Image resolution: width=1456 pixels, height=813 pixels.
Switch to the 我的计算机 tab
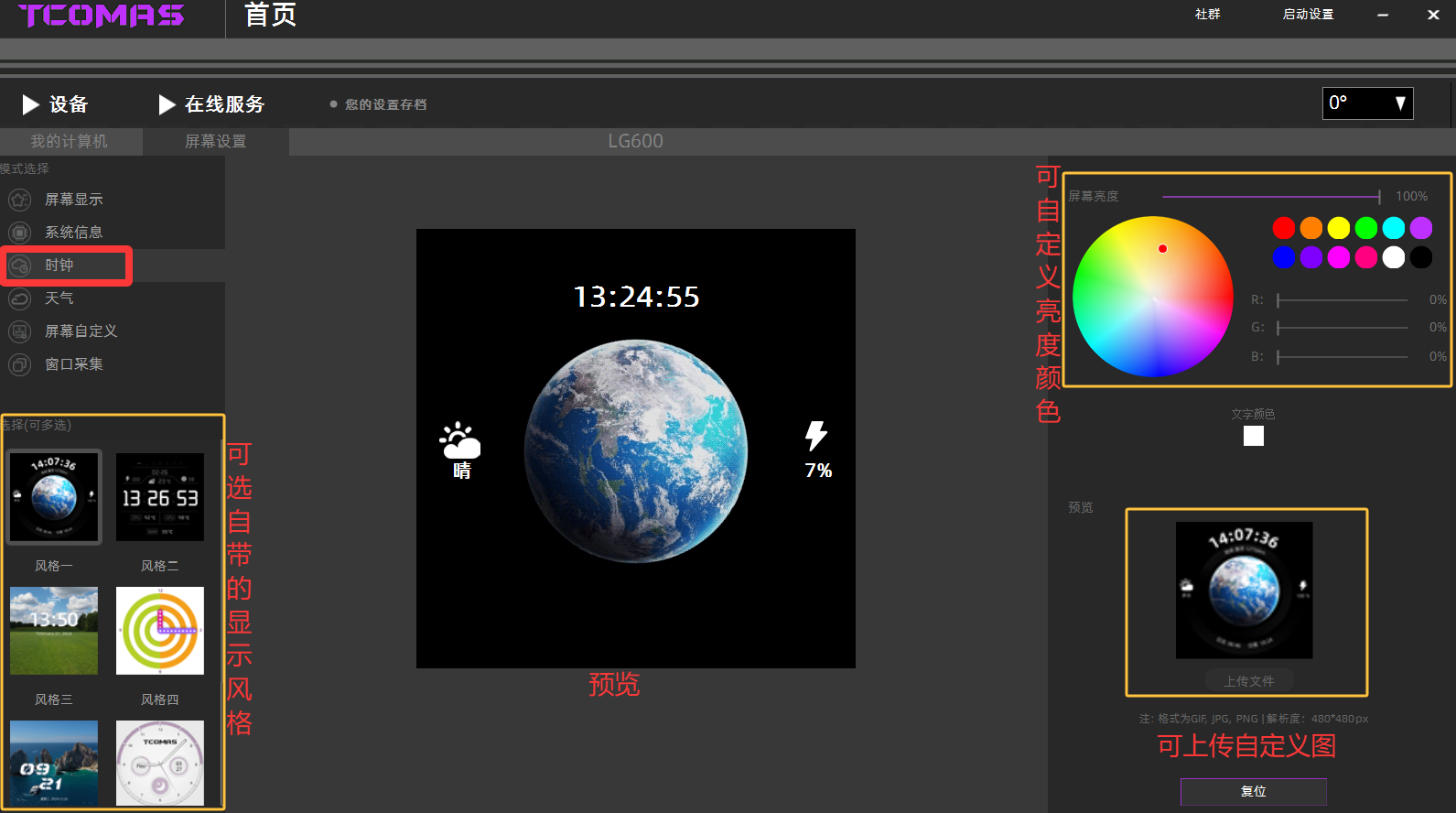pyautogui.click(x=70, y=141)
